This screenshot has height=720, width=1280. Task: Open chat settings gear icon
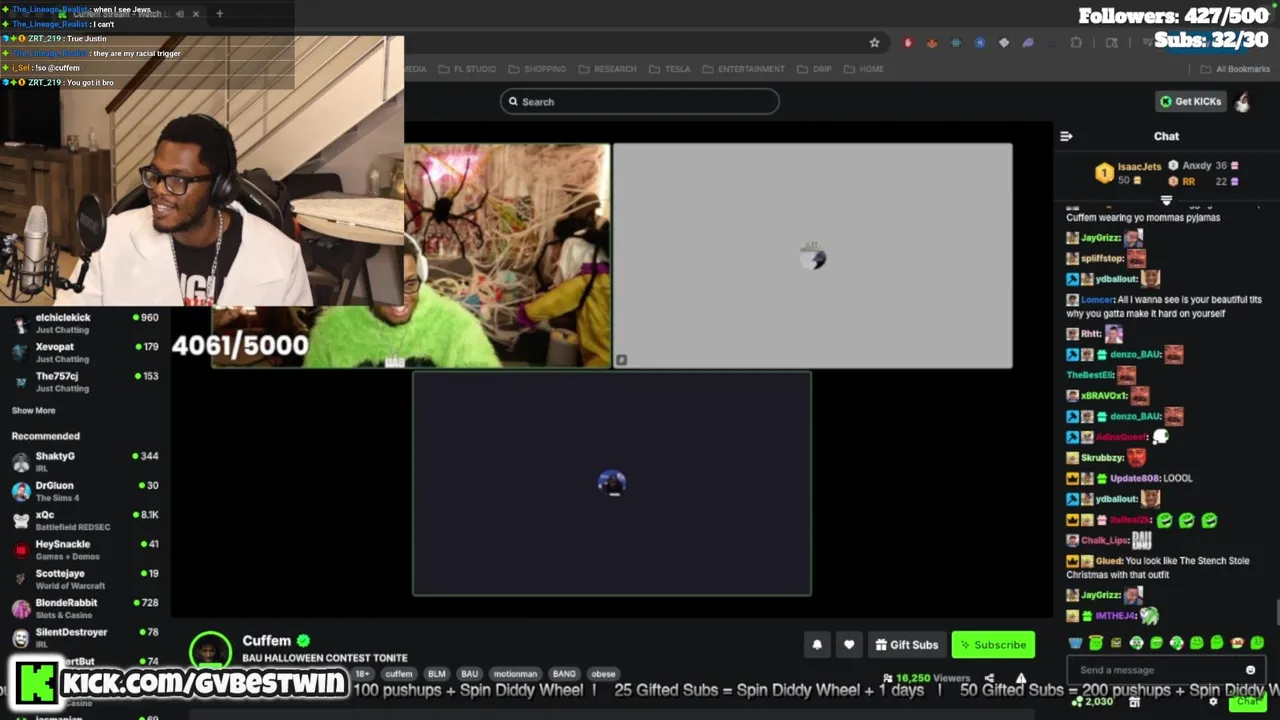tap(1213, 702)
